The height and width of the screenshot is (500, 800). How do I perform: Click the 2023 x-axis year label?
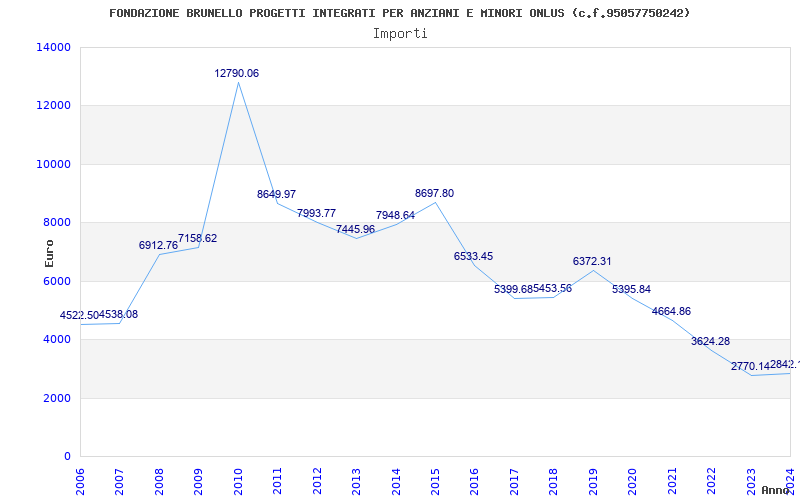[x=751, y=481]
